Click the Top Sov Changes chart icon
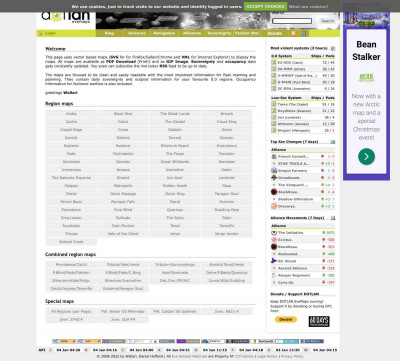The image size is (400, 361). coord(333,142)
